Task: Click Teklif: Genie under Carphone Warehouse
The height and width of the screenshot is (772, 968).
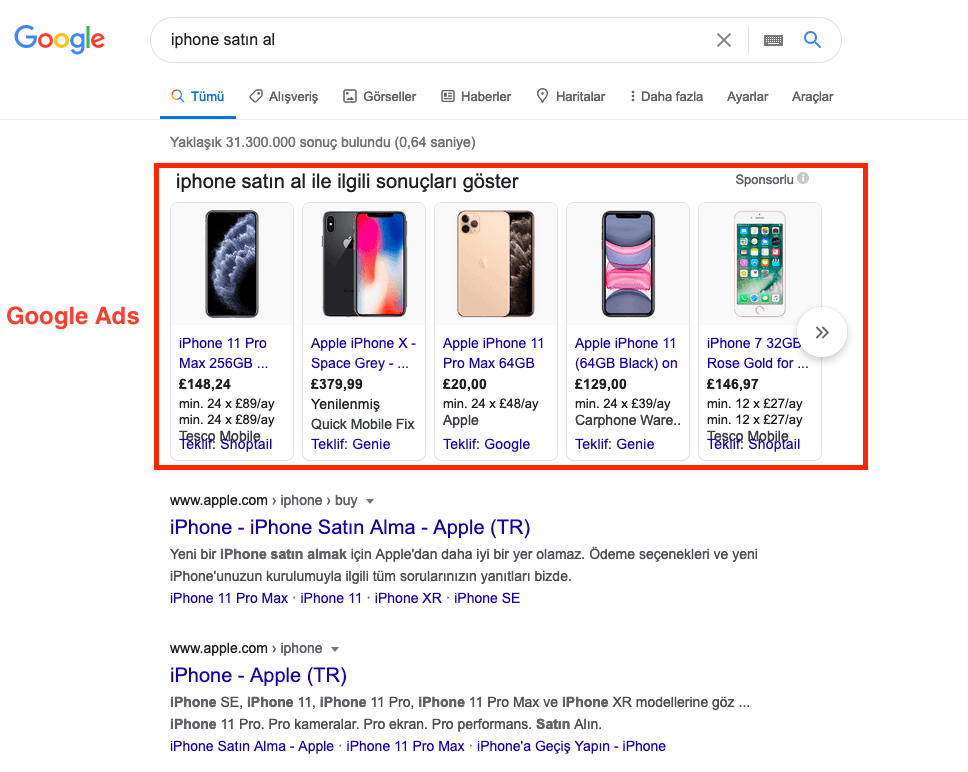Action: (614, 444)
